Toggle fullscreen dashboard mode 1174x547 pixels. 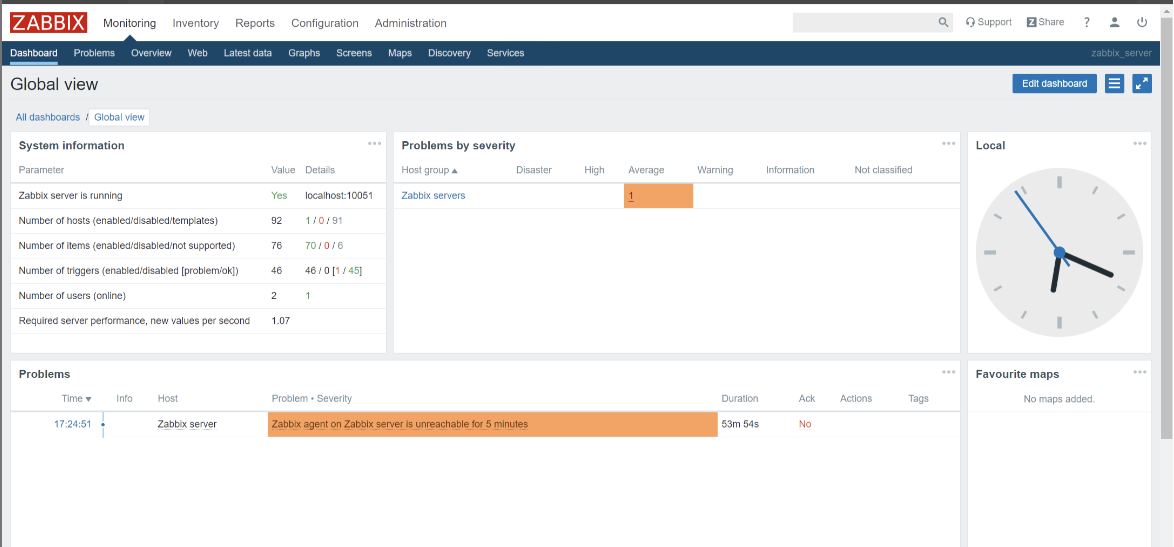(x=1142, y=83)
